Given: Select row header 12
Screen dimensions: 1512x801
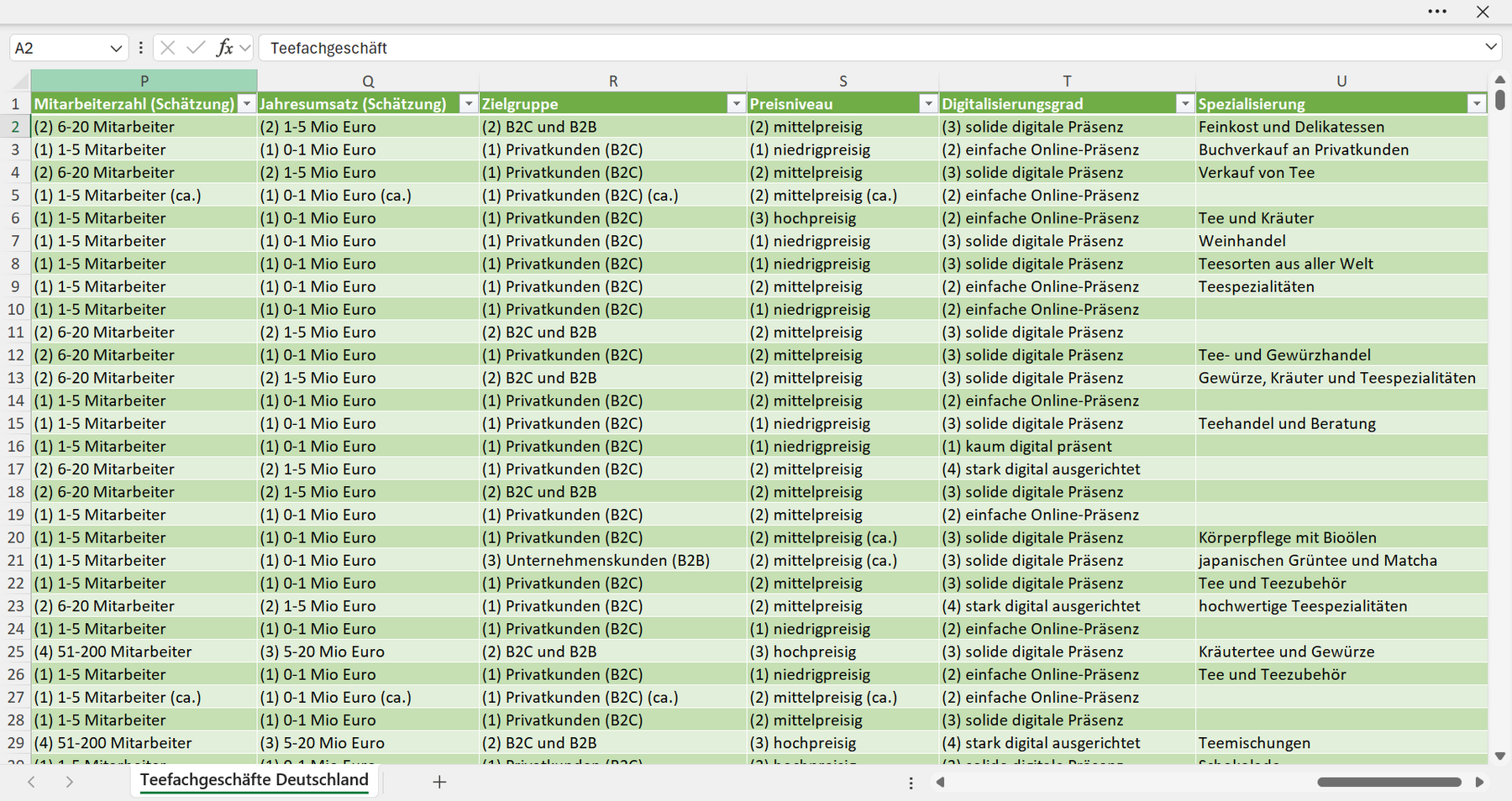Looking at the screenshot, I should 15,355.
